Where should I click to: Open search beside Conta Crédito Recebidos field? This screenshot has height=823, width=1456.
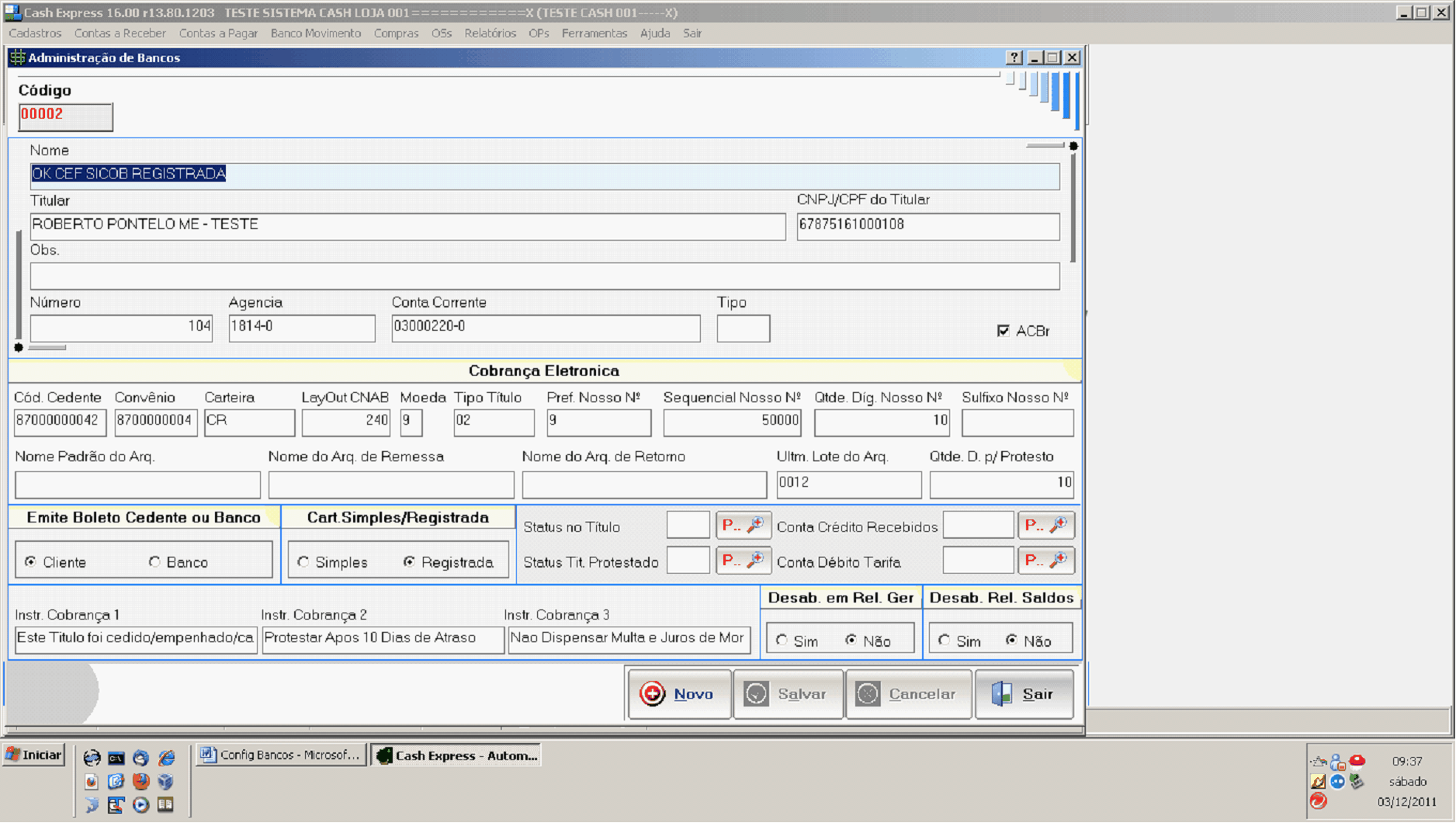tap(1045, 526)
